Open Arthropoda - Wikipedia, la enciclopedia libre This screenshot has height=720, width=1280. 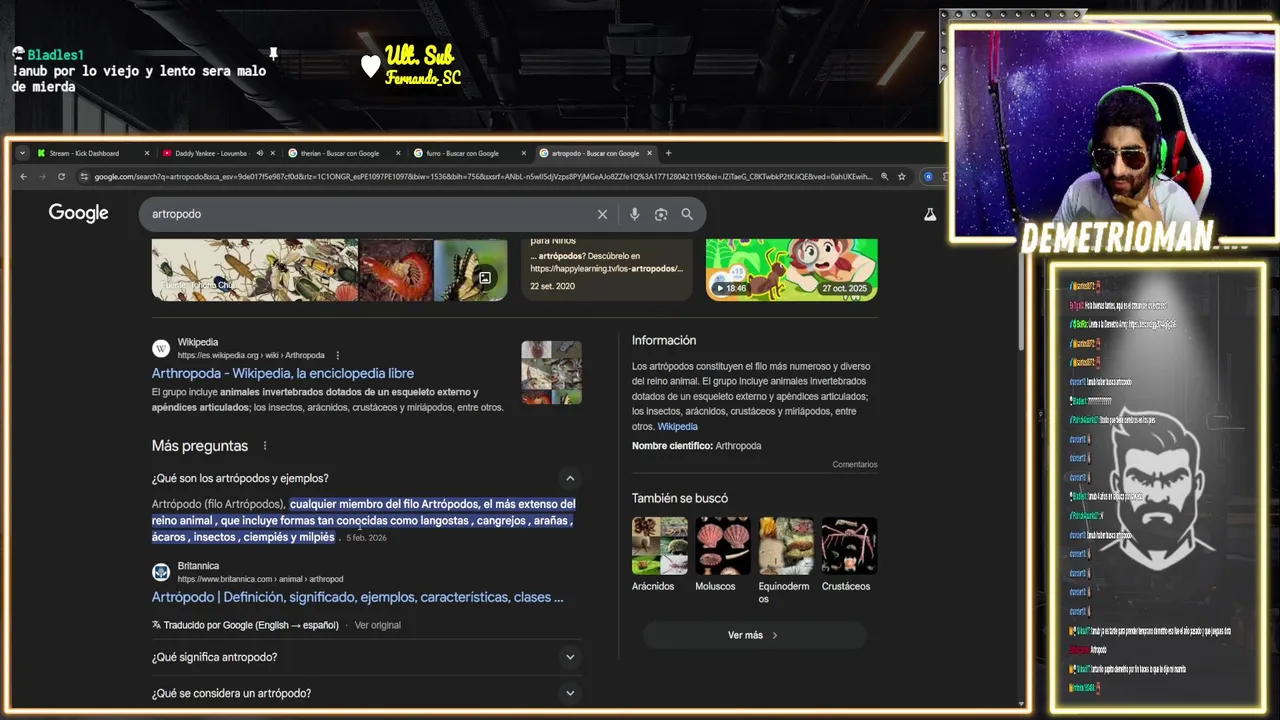(x=283, y=373)
